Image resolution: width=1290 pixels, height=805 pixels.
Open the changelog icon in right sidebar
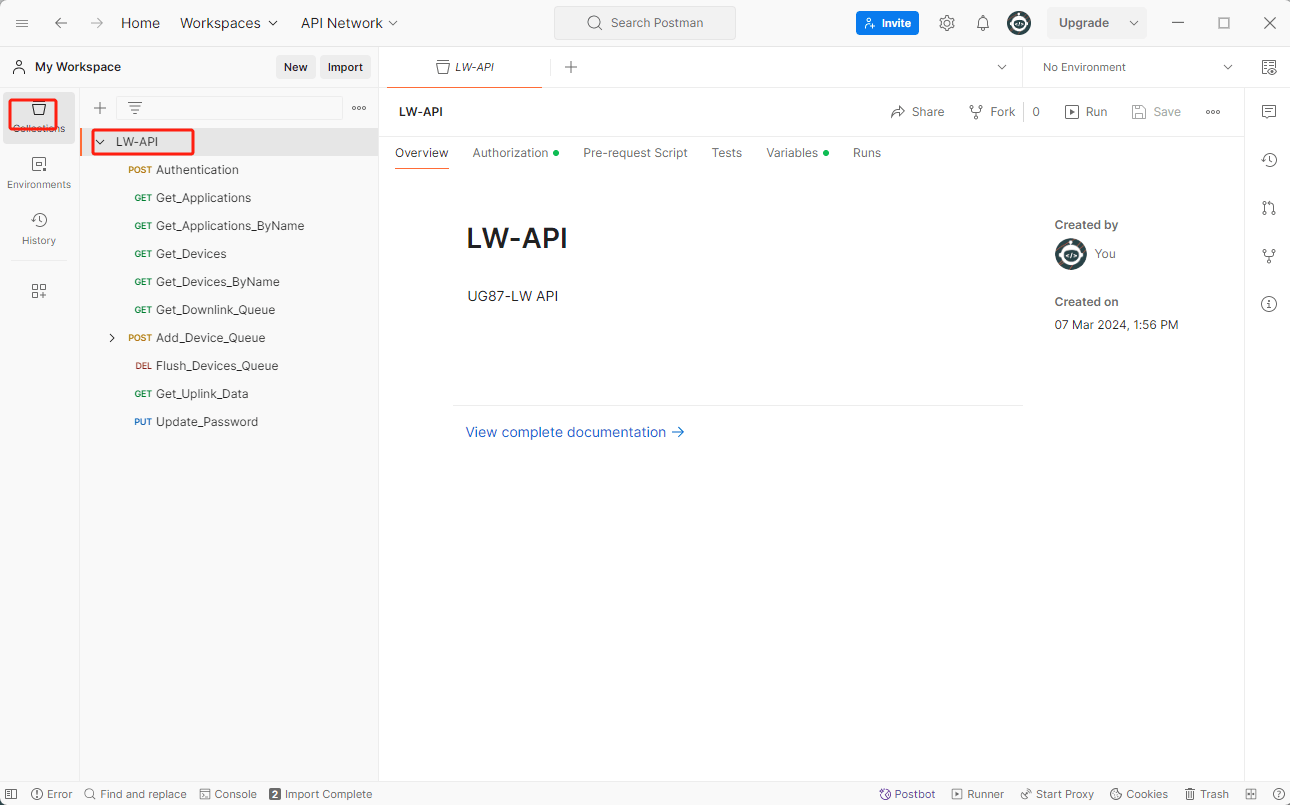(1269, 160)
